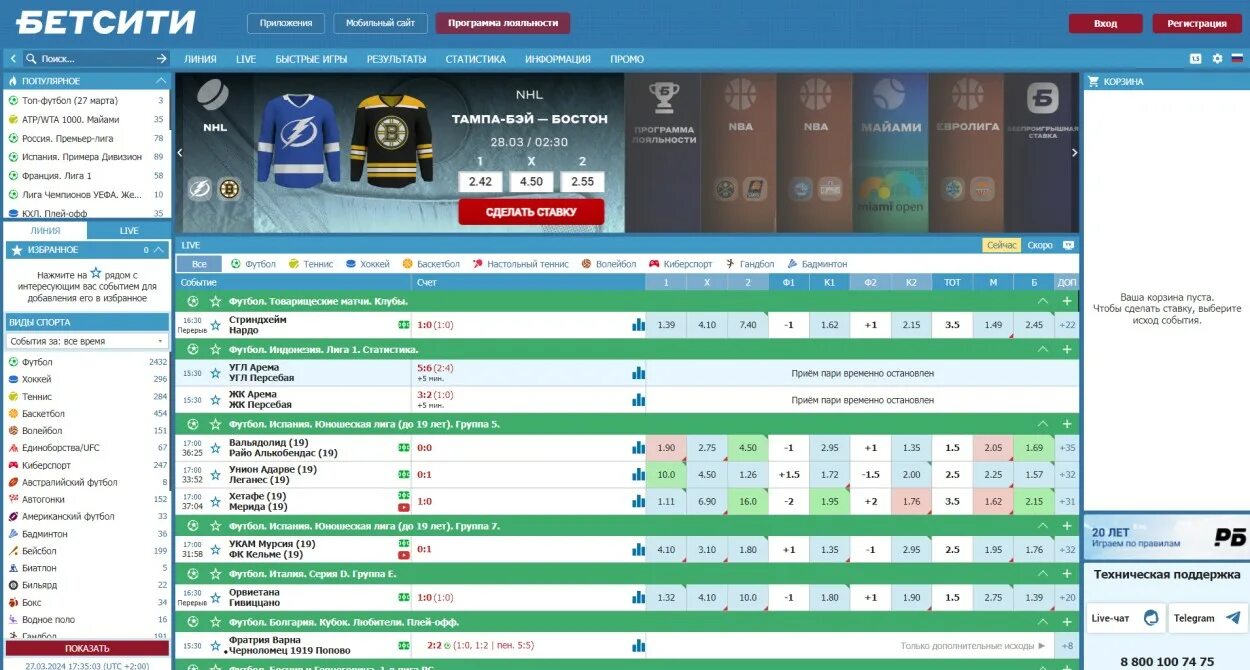Favorite the Товарищеские матчи league star
The image size is (1250, 670).
click(x=215, y=301)
